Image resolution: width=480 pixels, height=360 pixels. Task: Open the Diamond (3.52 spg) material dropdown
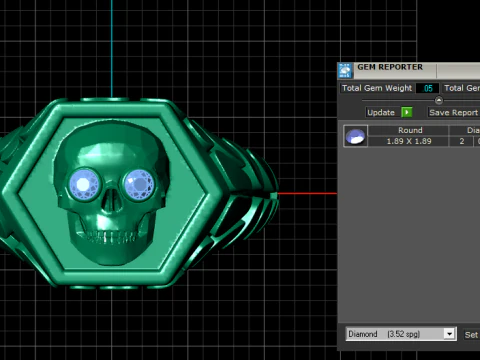click(x=401, y=334)
